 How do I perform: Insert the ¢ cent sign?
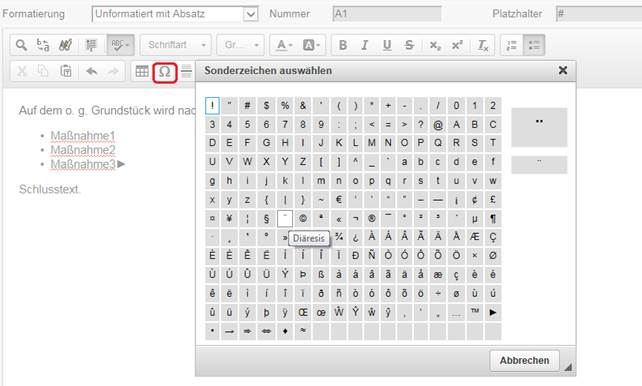click(475, 200)
